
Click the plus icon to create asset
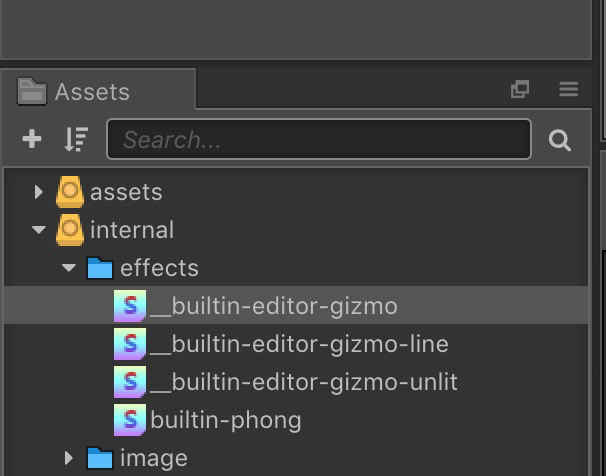(x=32, y=139)
